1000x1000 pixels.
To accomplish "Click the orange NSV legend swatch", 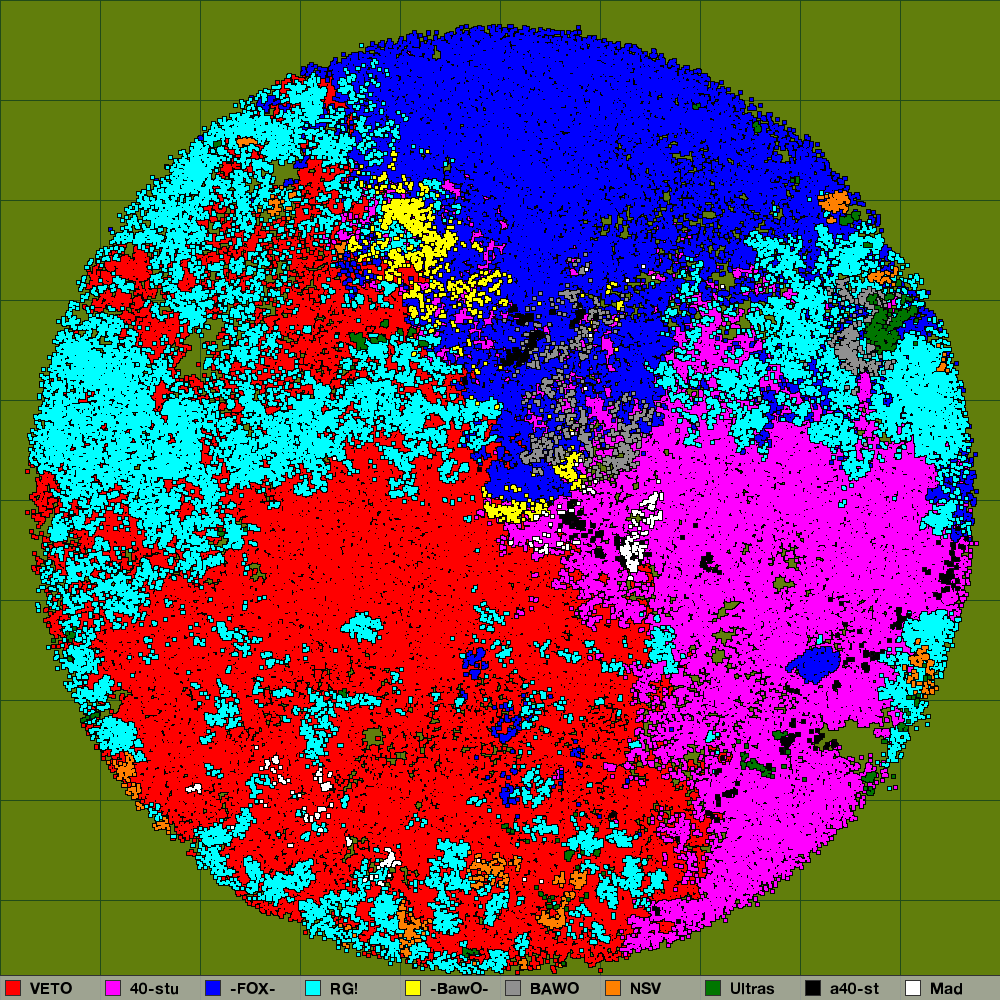I will 614,988.
